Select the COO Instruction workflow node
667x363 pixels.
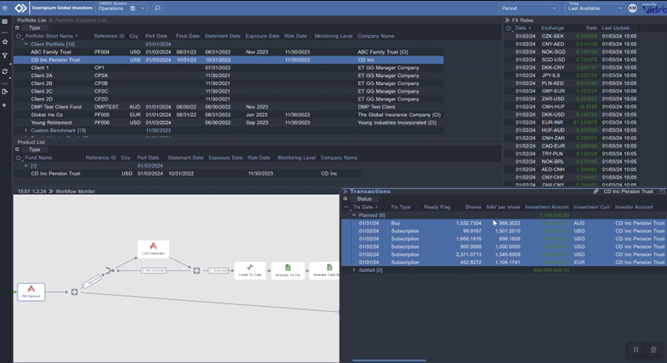[153, 249]
